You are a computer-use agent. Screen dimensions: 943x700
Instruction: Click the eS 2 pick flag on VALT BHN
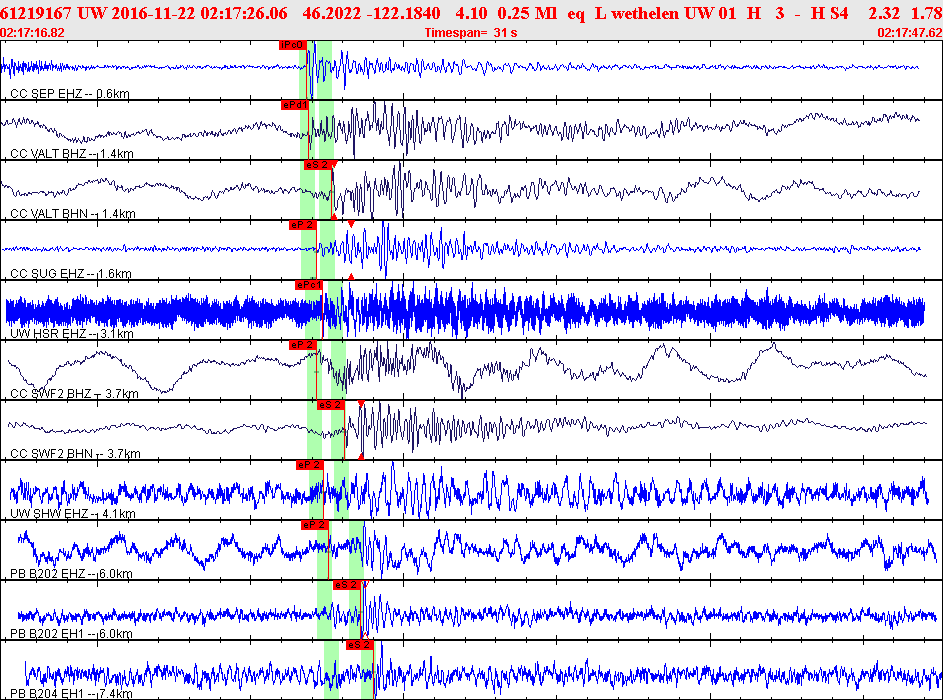[x=317, y=165]
